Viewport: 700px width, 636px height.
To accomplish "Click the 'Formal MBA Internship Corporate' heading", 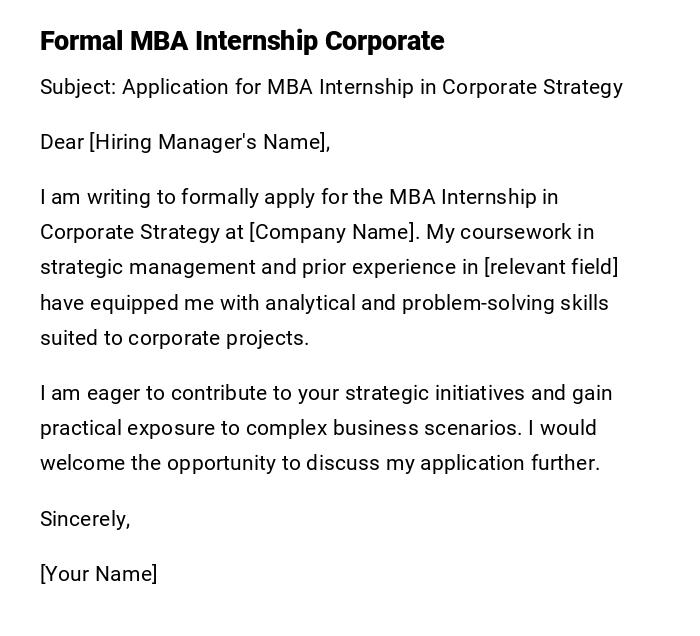I will (x=242, y=41).
